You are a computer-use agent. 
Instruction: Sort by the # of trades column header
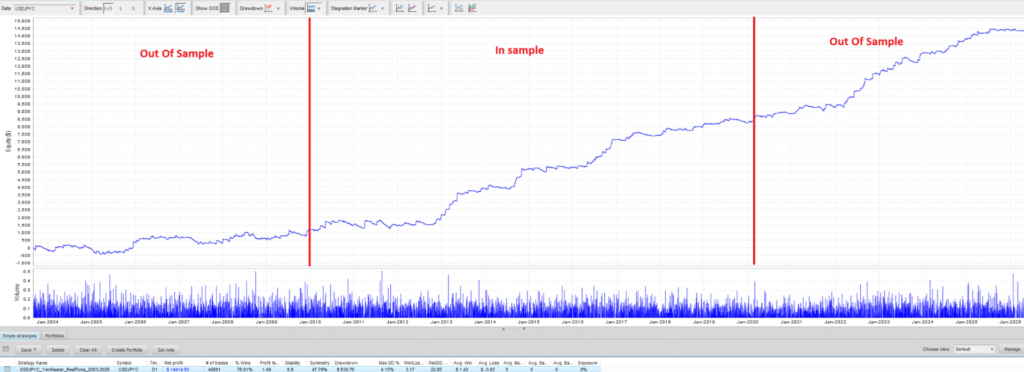pos(217,362)
